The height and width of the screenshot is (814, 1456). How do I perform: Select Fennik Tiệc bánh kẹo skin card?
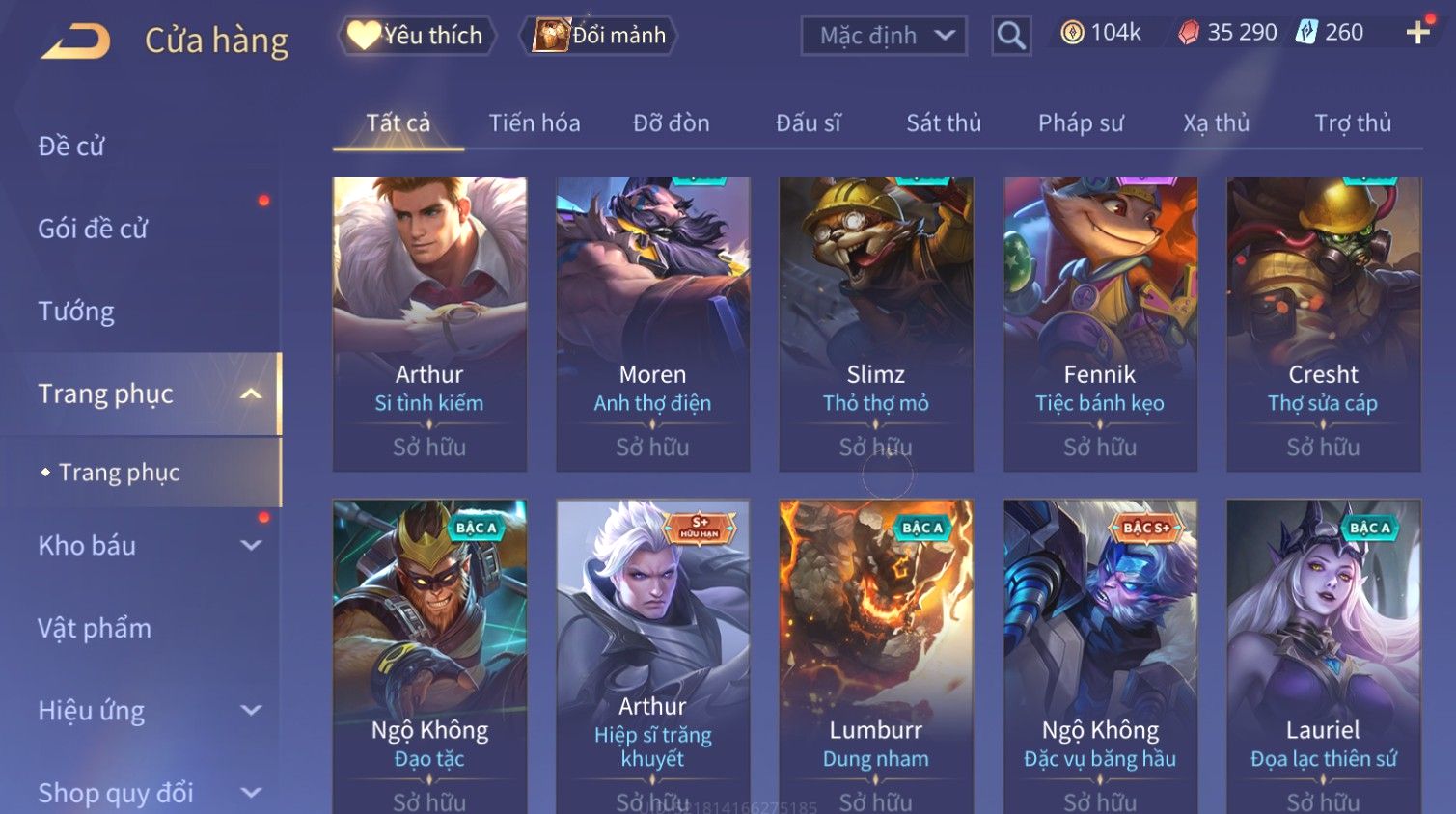point(1100,324)
